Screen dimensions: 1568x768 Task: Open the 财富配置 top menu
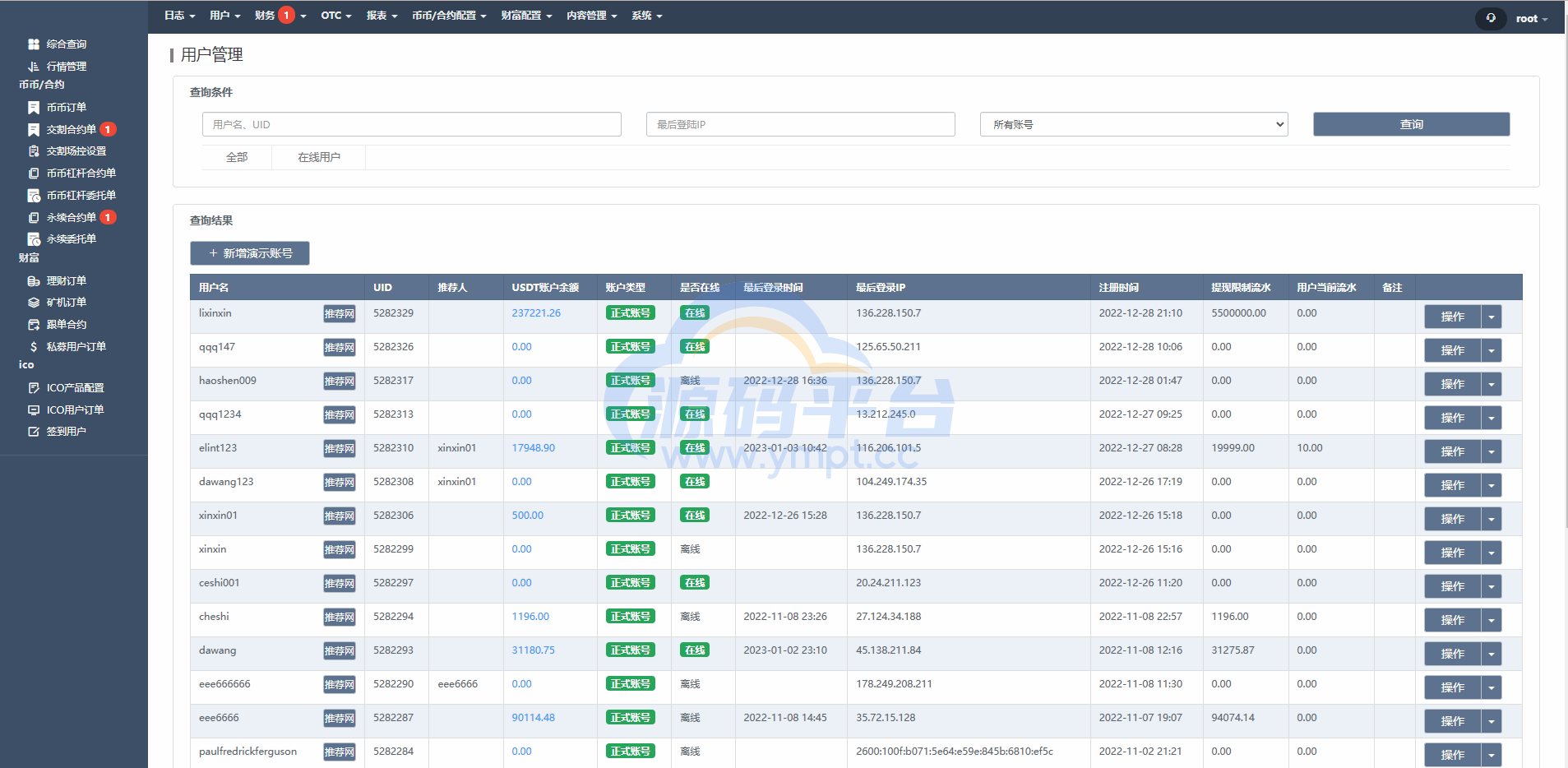(x=526, y=16)
